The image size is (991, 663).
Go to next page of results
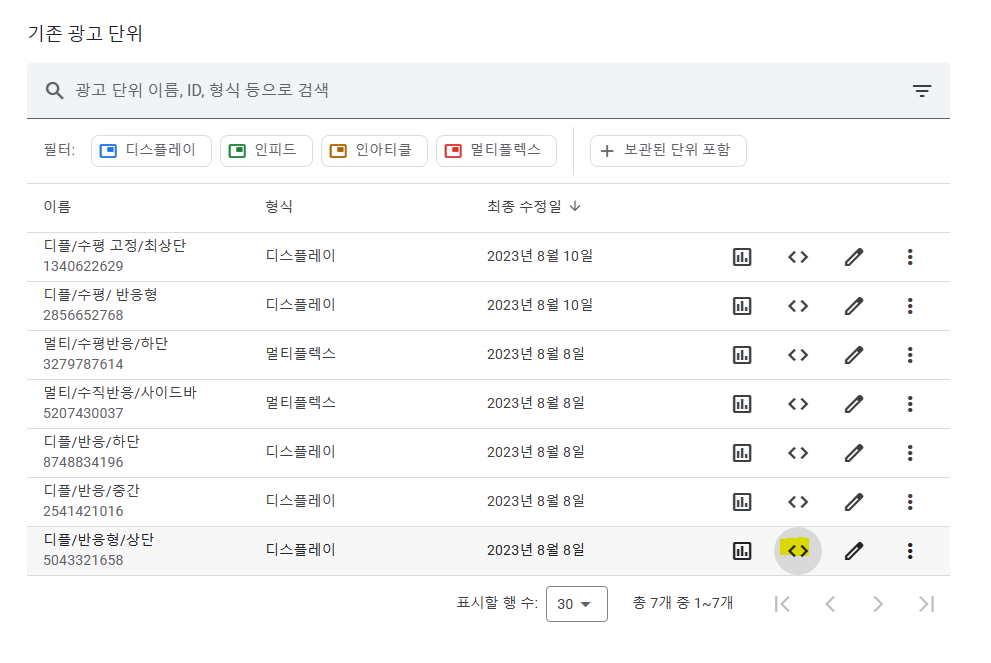(x=878, y=604)
